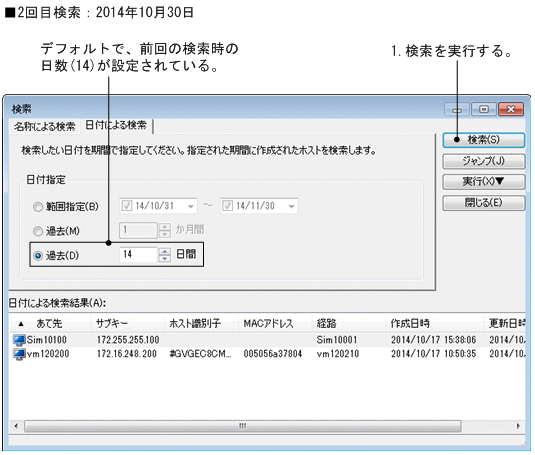
Task: Close the 検索 dialog with X
Action: tap(511, 109)
